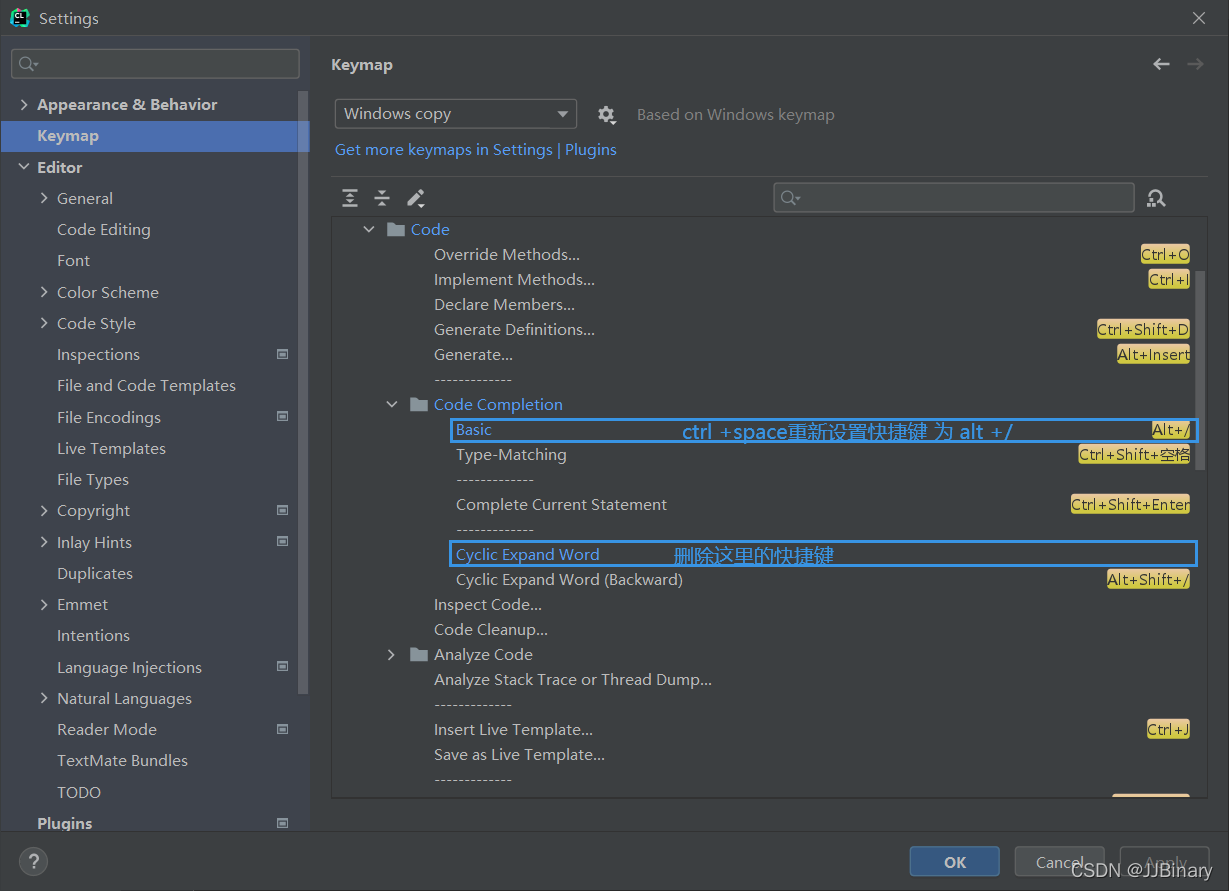The width and height of the screenshot is (1229, 891).
Task: Open the TextMate Bundles settings page
Action: (x=122, y=760)
